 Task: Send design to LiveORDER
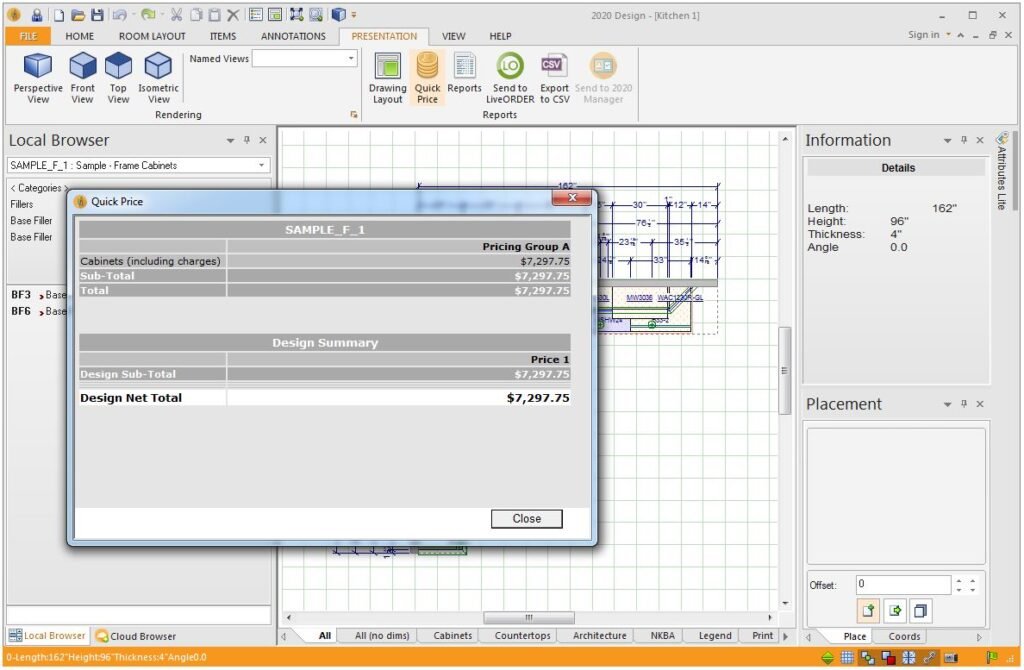click(x=510, y=78)
